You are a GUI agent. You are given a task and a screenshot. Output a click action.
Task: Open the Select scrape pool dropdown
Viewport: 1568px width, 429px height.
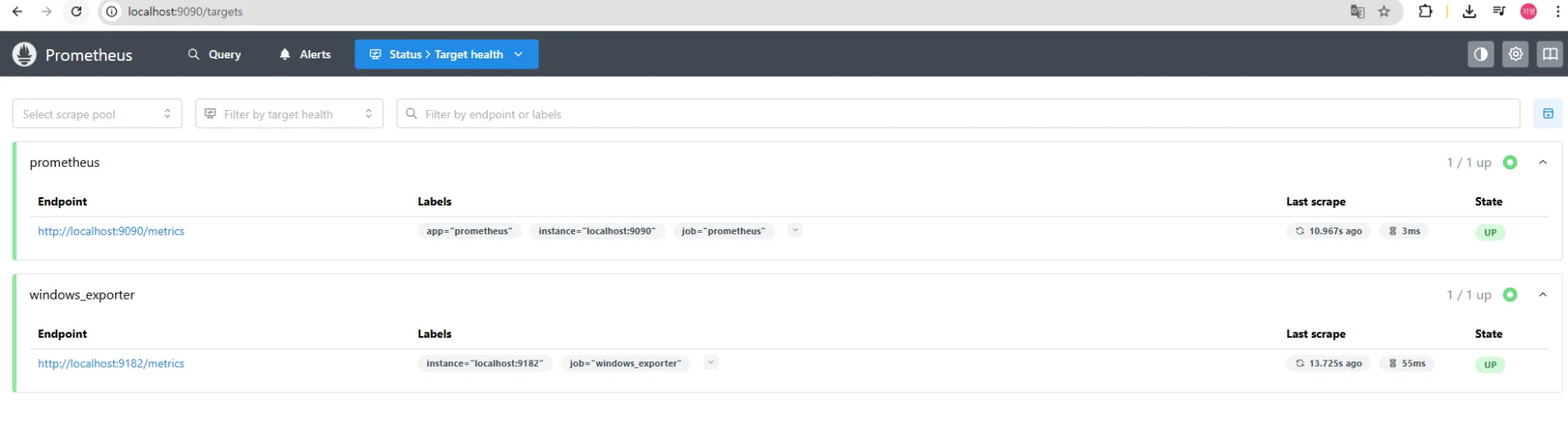(97, 113)
